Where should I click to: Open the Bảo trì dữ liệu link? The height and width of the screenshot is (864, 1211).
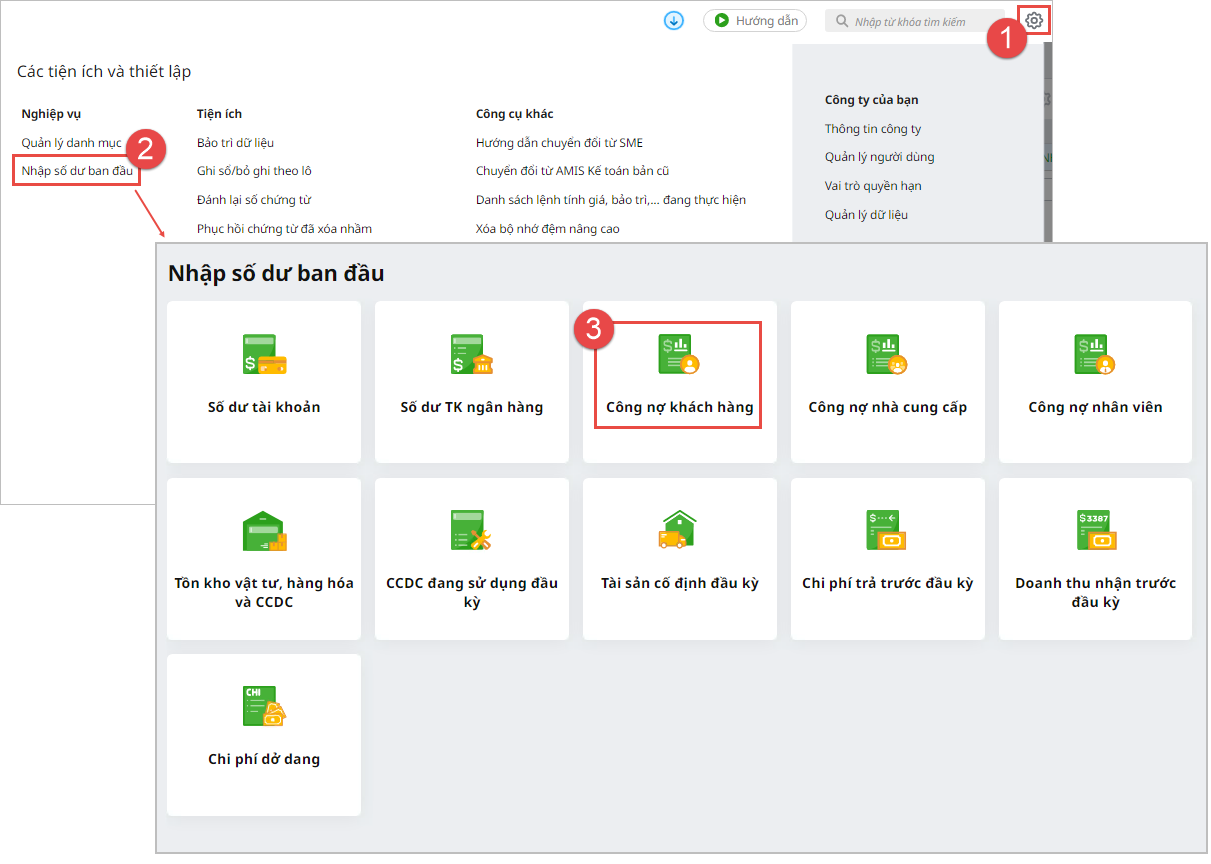tap(235, 143)
